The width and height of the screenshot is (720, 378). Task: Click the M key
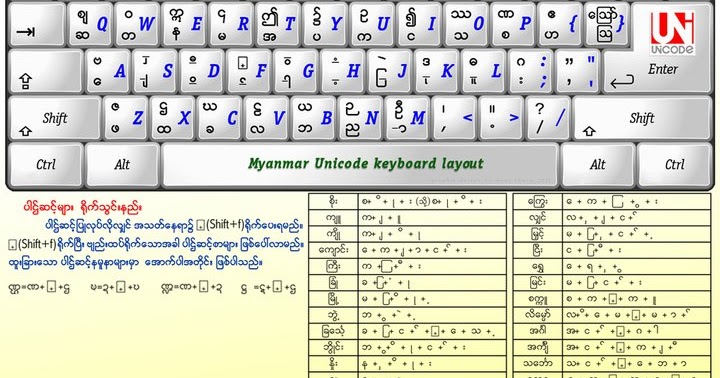point(408,118)
